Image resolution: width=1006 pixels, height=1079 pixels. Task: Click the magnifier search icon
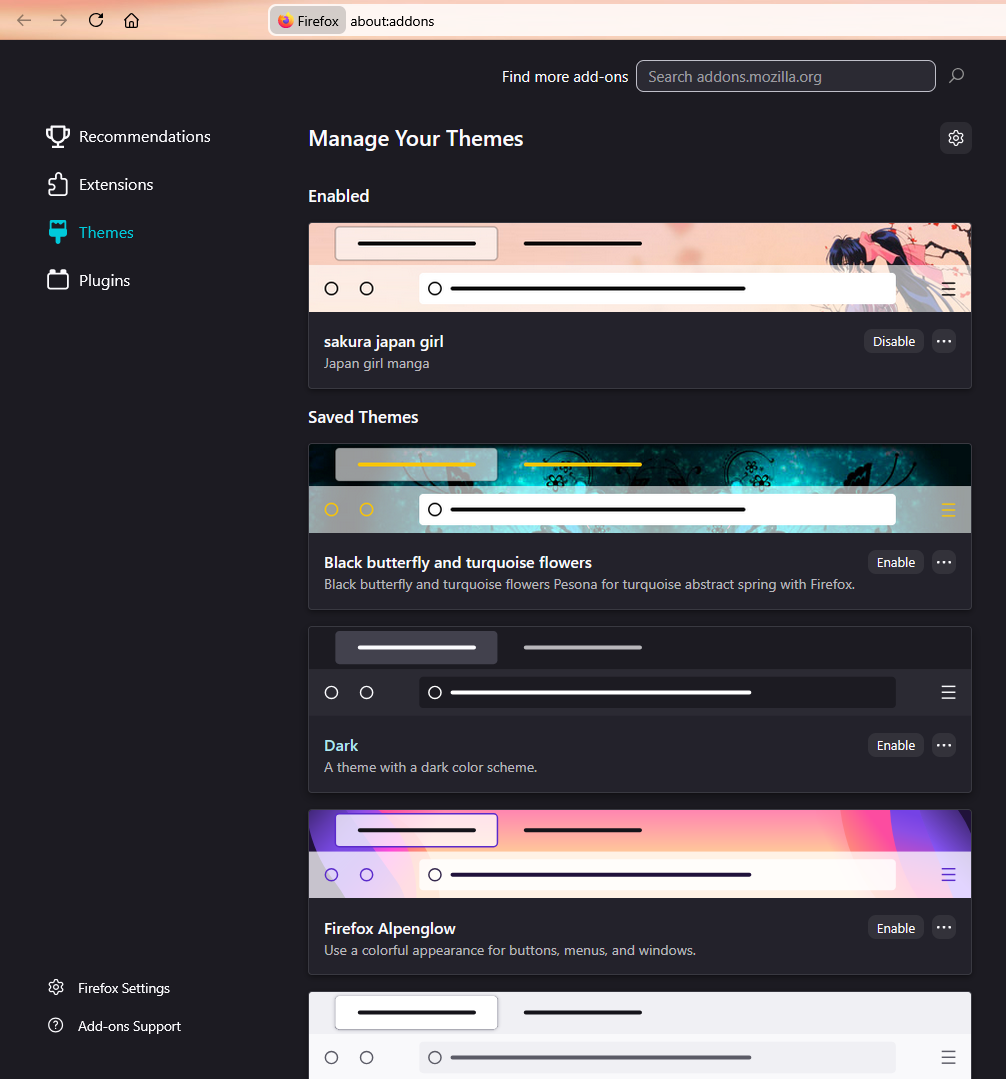956,76
